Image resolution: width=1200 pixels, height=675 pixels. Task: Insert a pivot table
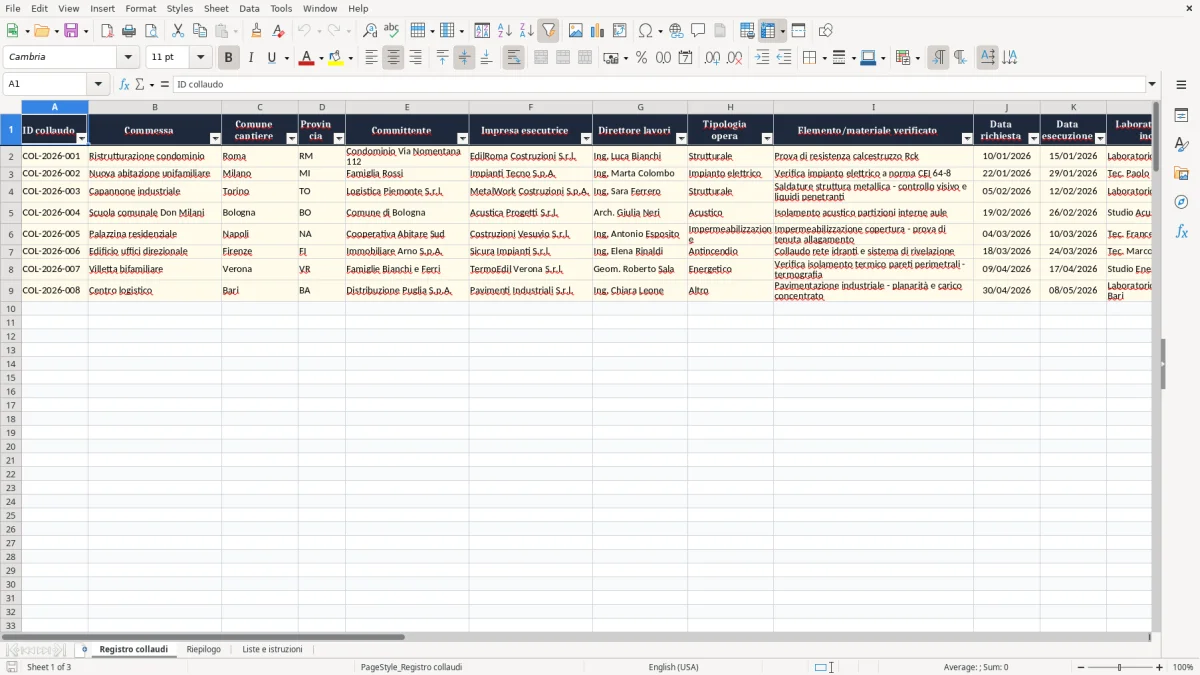coord(619,31)
